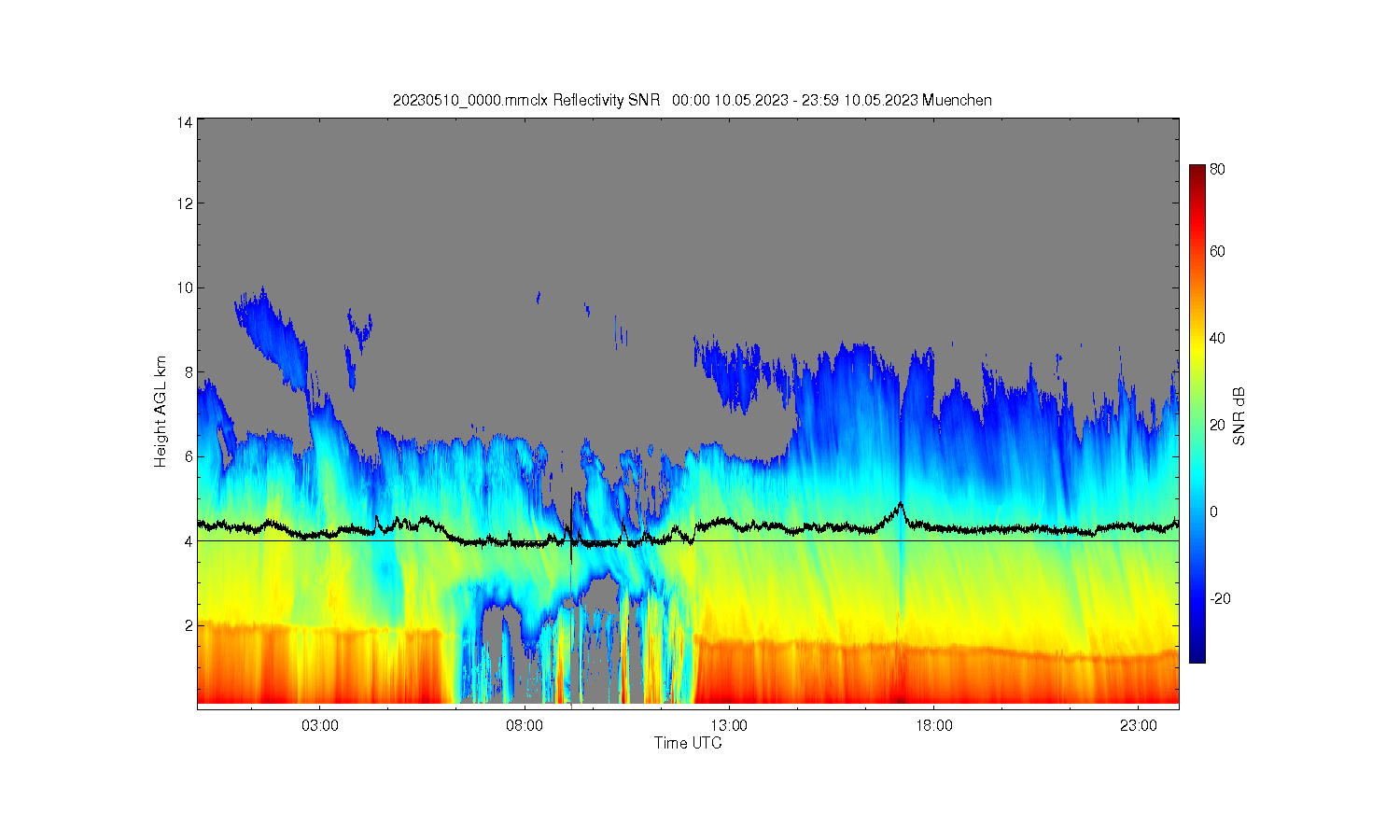Click the 18:00 time tick label
The image size is (1400, 840).
click(x=934, y=726)
